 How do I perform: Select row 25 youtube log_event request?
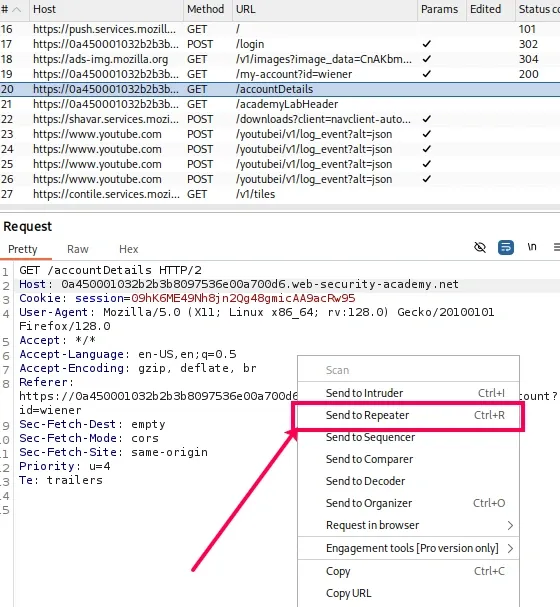pos(280,164)
